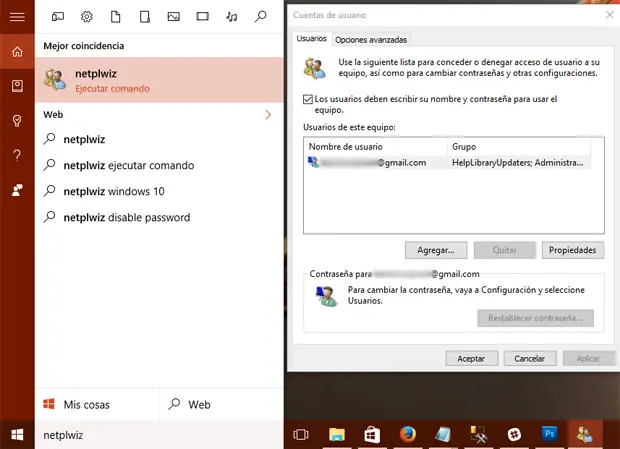Filter search results by folders icon
The height and width of the screenshot is (449, 620).
pos(145,17)
